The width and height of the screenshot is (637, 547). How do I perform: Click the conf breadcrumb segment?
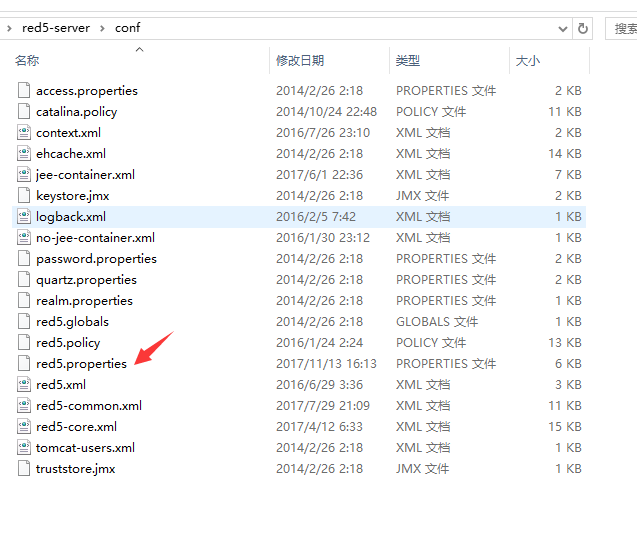(127, 28)
